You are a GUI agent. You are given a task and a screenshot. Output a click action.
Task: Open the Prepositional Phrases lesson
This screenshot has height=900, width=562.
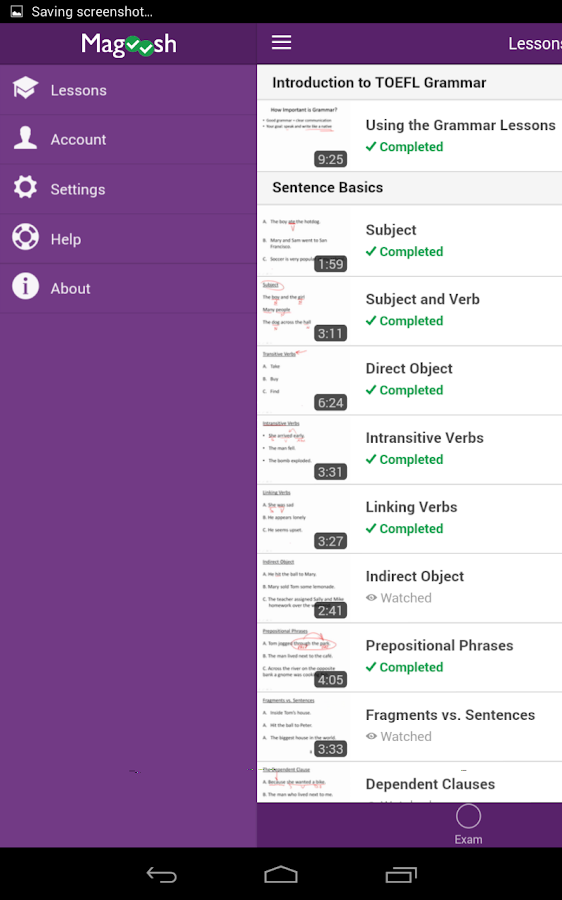(409, 657)
